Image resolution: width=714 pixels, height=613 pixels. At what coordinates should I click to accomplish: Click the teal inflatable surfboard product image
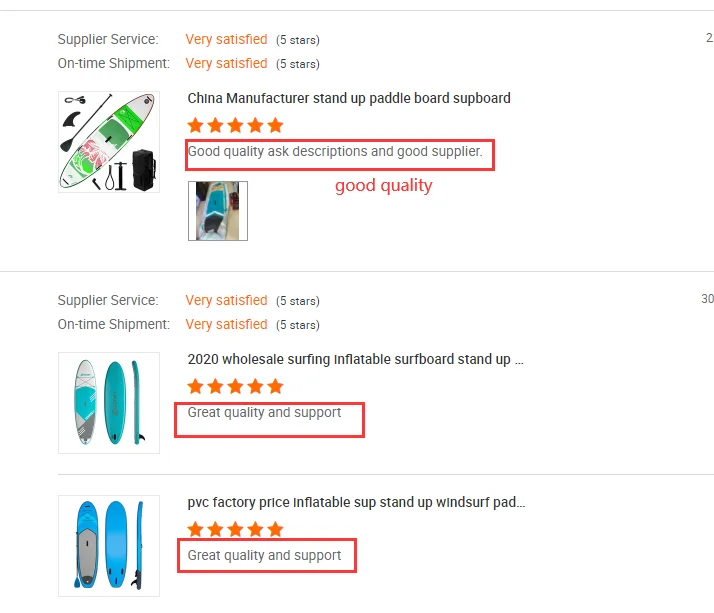(x=108, y=402)
